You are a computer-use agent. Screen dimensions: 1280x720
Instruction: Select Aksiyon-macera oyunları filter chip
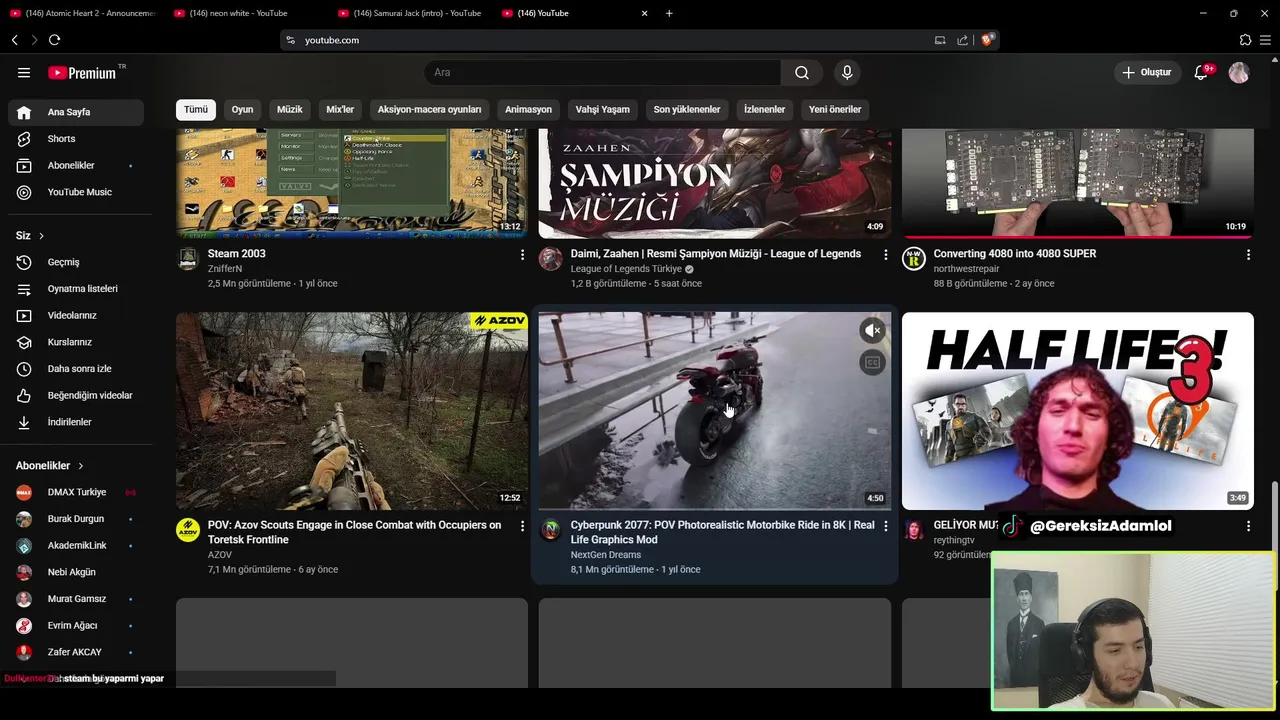429,109
